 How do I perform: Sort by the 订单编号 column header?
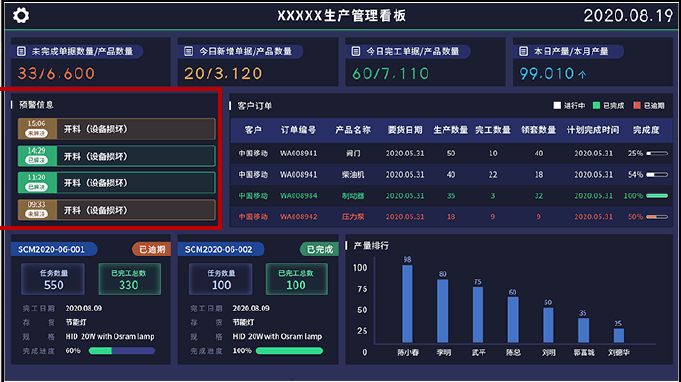point(298,130)
